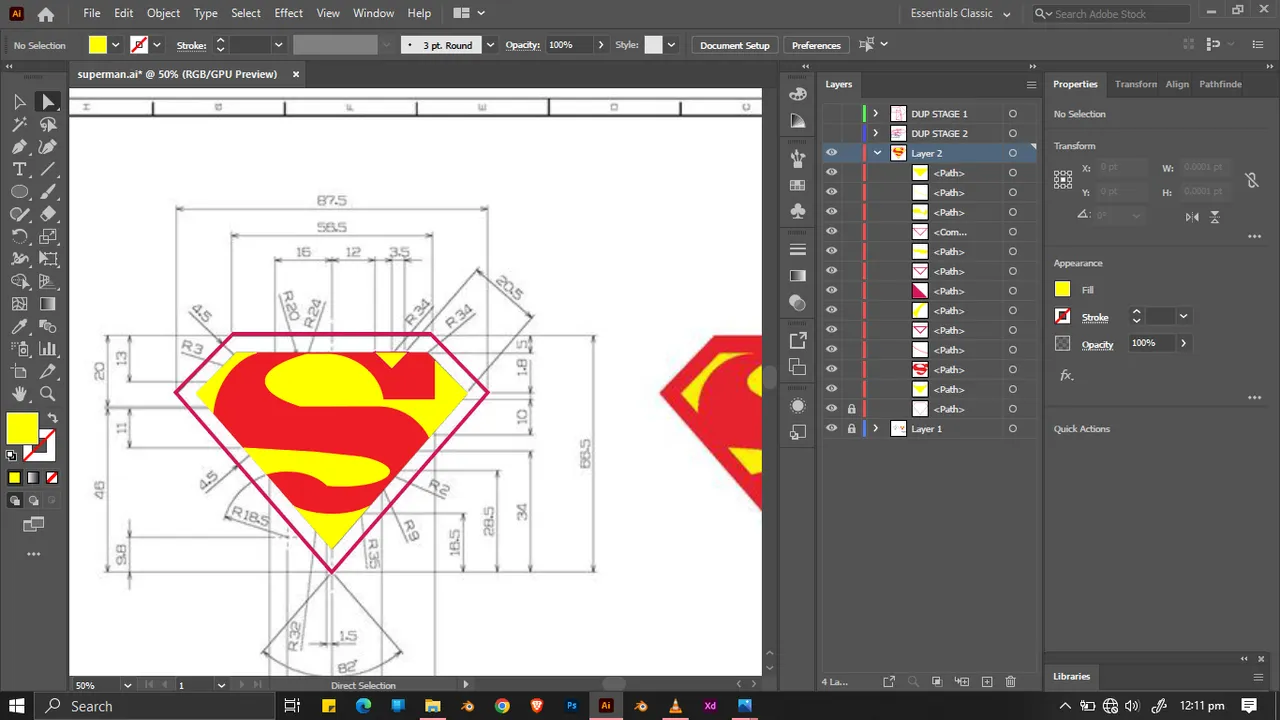
Task: Select the Hand tool
Action: point(19,394)
